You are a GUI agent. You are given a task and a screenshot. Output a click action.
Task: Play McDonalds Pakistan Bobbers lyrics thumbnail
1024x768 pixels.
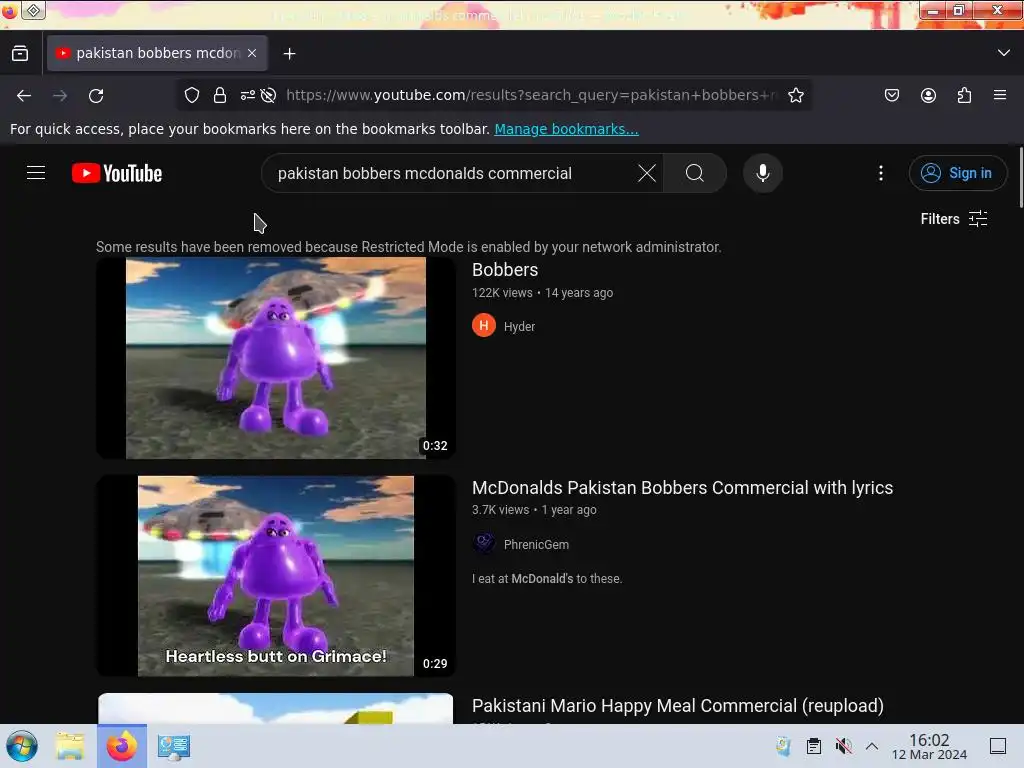pyautogui.click(x=276, y=575)
